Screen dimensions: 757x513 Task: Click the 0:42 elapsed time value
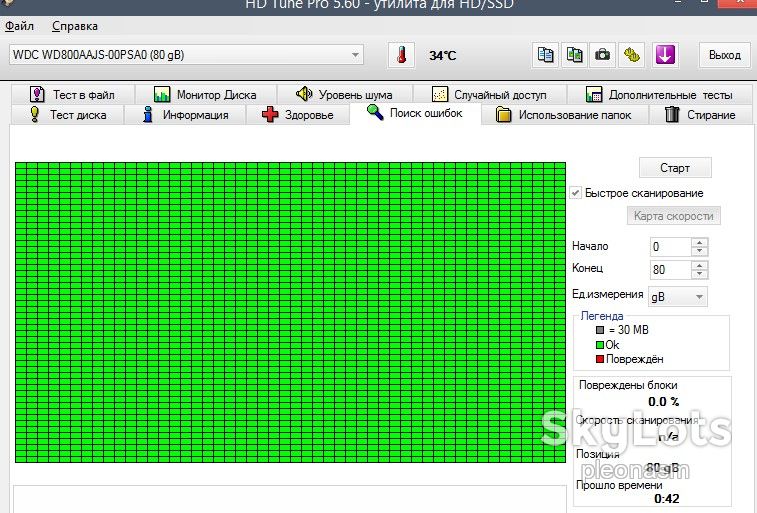(x=667, y=499)
